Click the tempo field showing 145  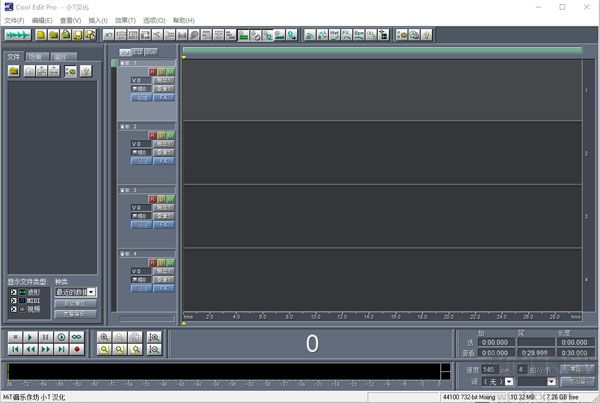click(490, 370)
